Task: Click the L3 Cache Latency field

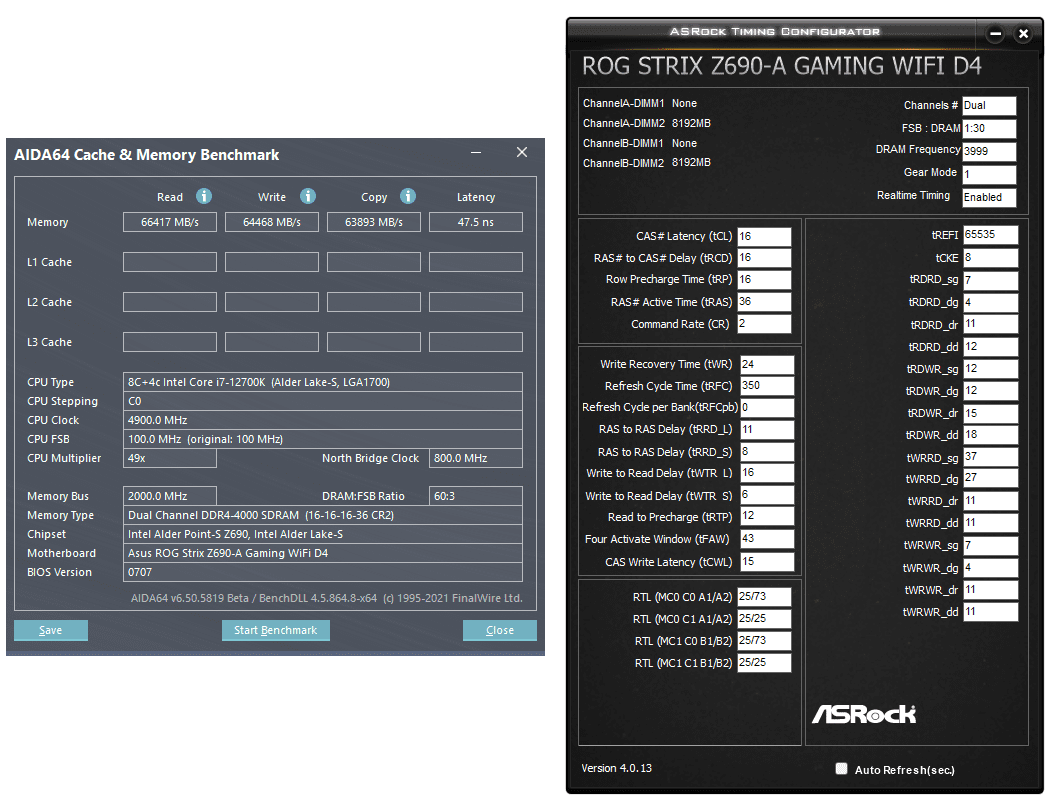Action: [x=476, y=342]
